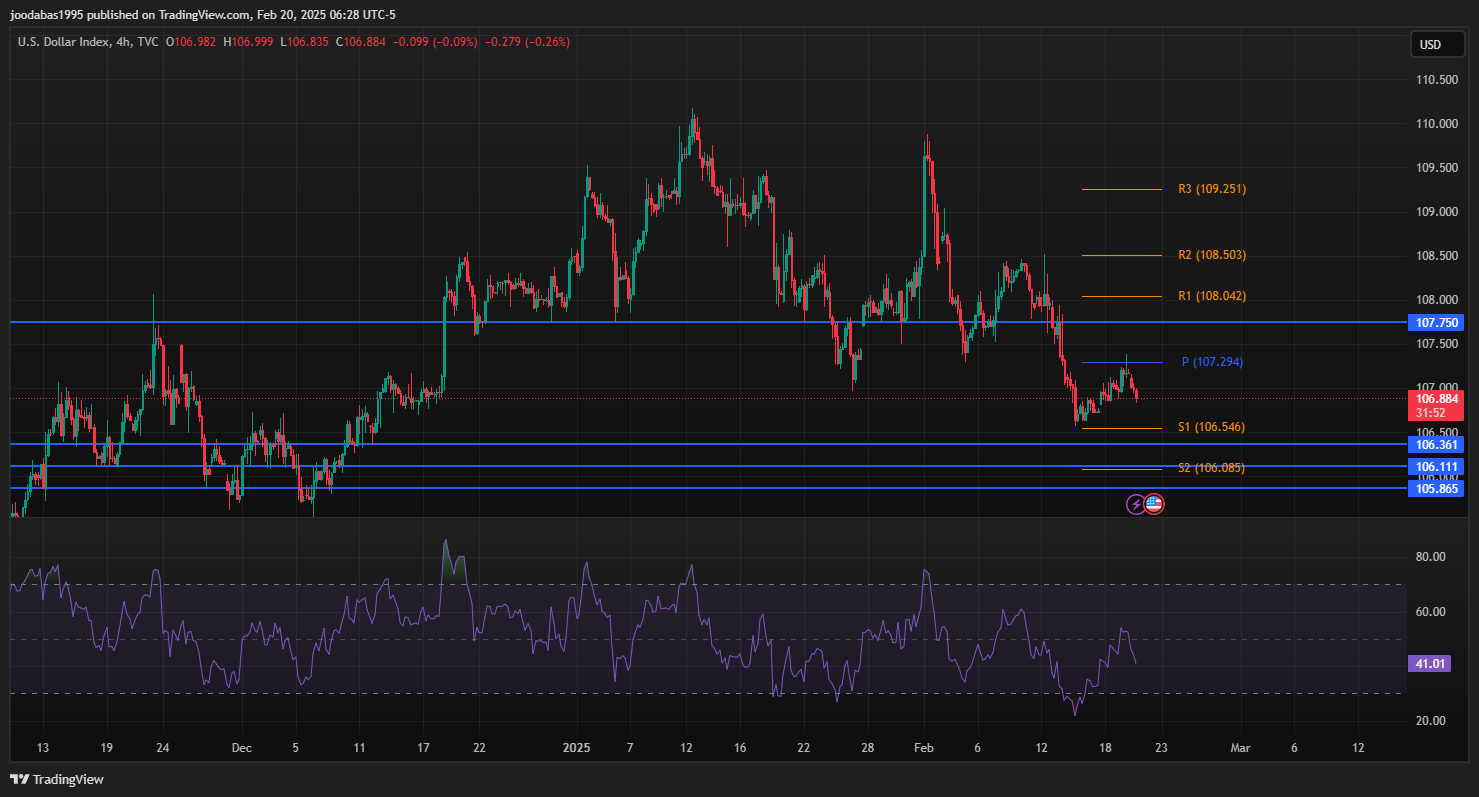Select the R3 (109.251) pivot label
Screen dimensions: 1479x797
coord(1212,189)
